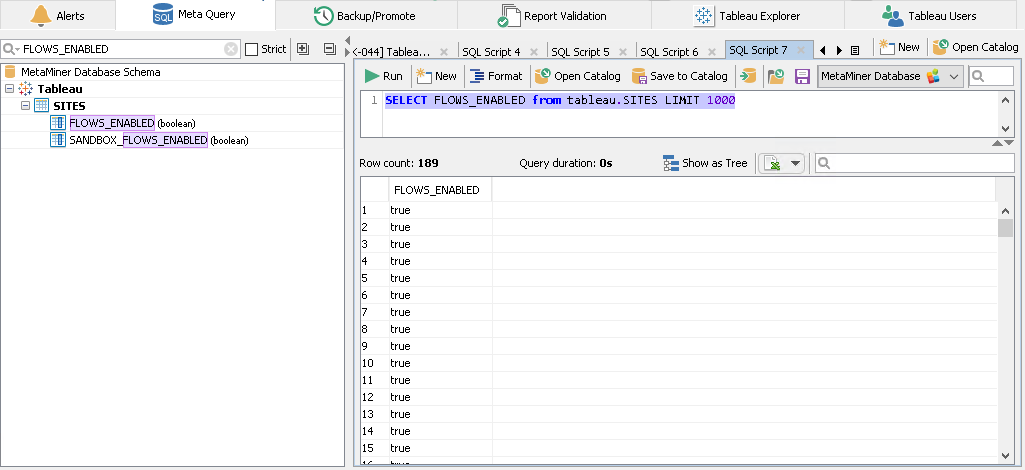Select SANDBOX_FLOWS_ENABLED column in tree
The height and width of the screenshot is (470, 1025).
159,140
